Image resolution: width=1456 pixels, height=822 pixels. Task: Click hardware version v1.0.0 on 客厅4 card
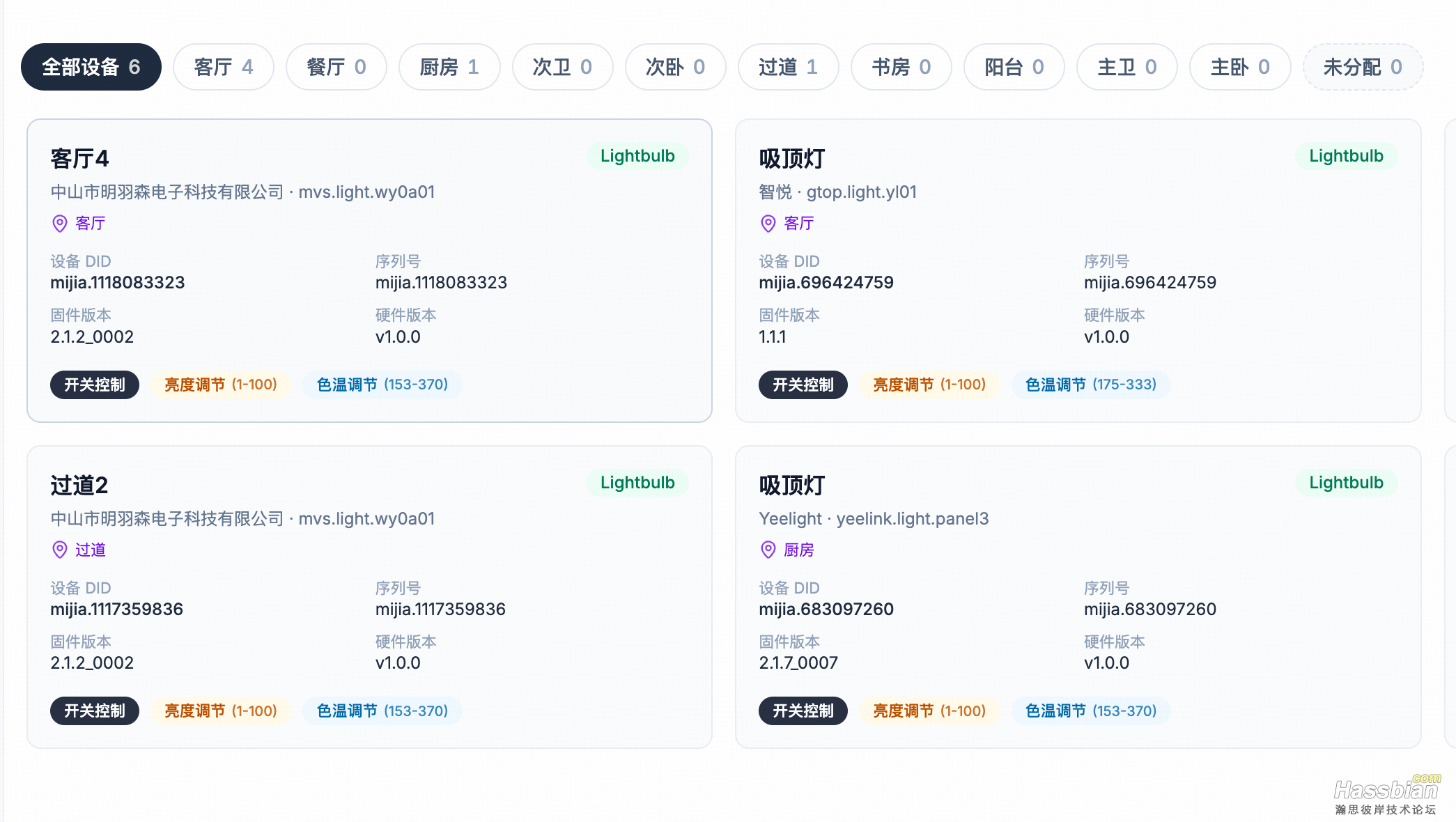(398, 337)
